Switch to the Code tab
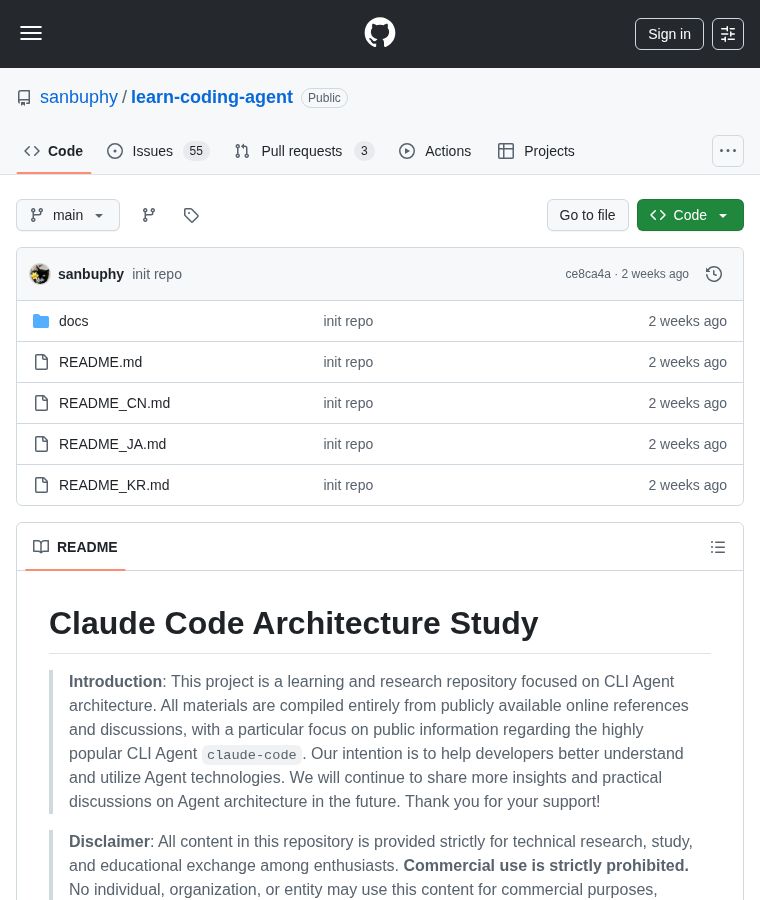Image resolution: width=760 pixels, height=900 pixels. [53, 151]
